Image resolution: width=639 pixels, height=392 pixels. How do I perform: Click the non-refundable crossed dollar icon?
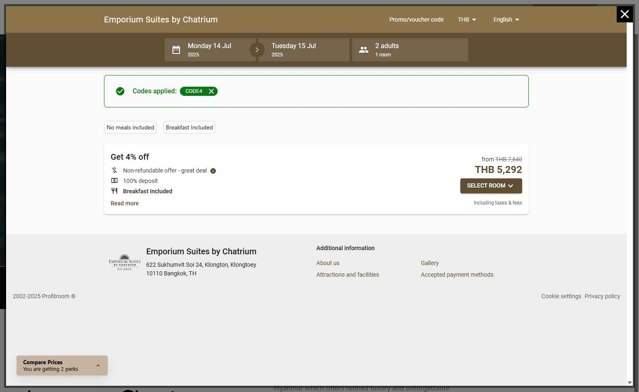pyautogui.click(x=115, y=170)
